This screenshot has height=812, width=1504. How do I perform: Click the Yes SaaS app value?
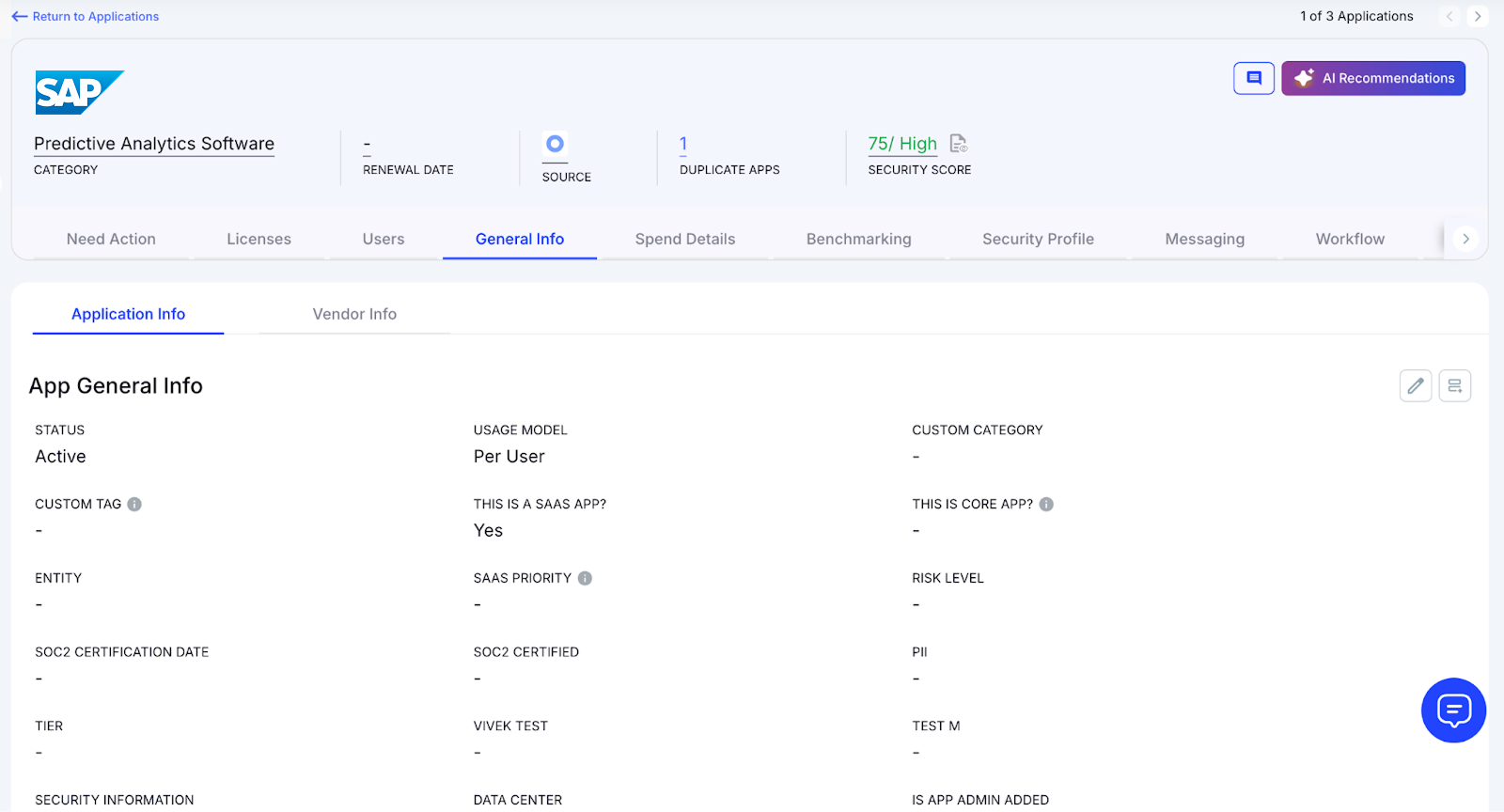[x=488, y=531]
